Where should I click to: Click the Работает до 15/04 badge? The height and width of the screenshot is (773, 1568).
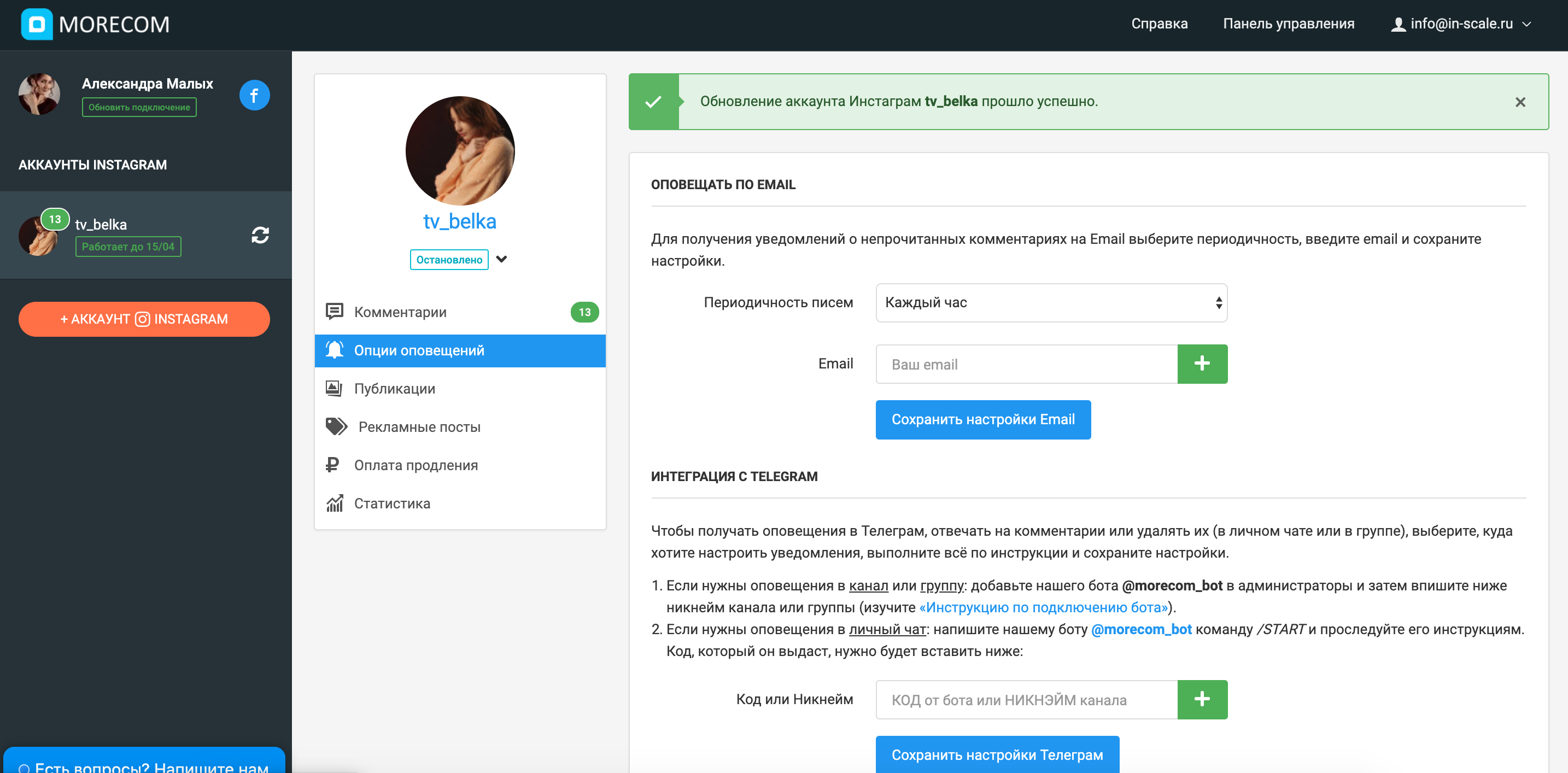pyautogui.click(x=128, y=247)
